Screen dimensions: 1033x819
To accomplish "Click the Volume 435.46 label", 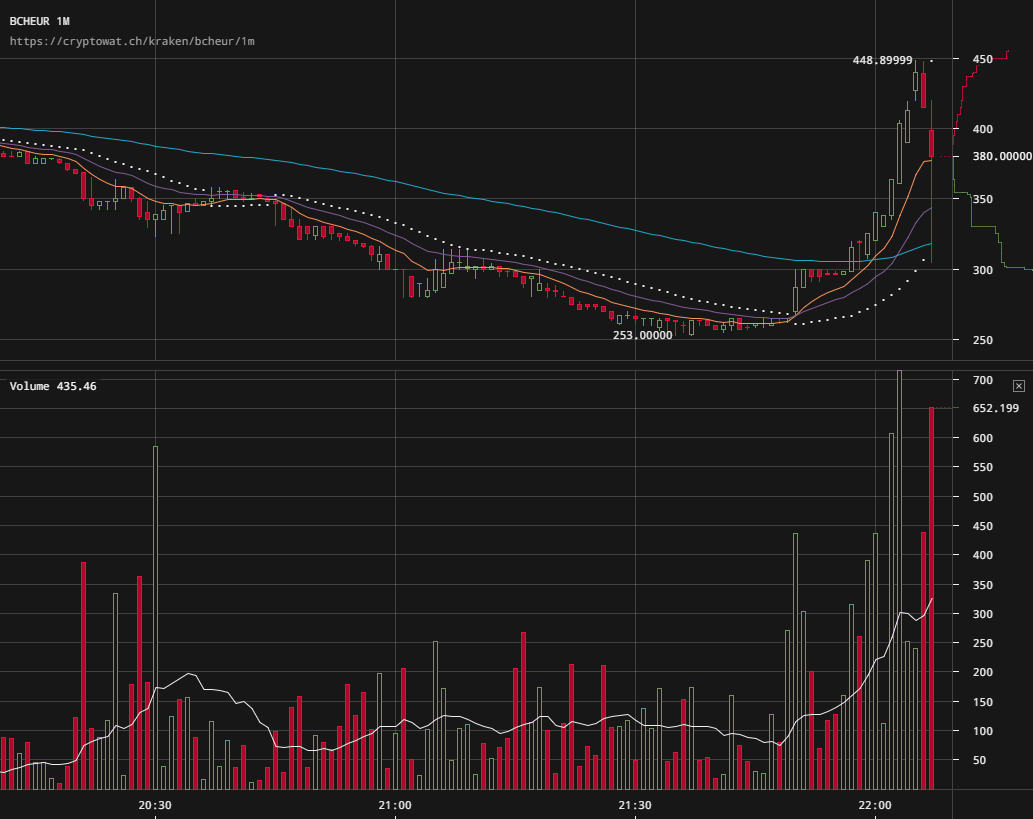I will tap(53, 386).
